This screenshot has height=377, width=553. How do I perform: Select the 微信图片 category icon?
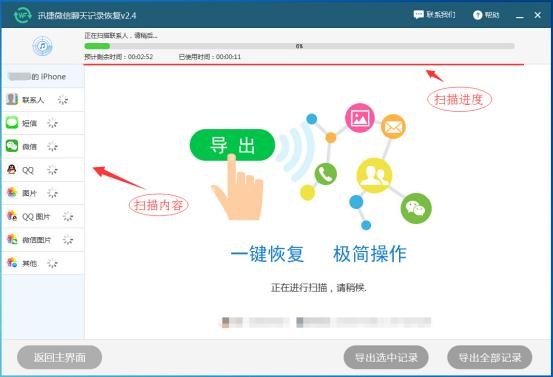click(x=12, y=239)
